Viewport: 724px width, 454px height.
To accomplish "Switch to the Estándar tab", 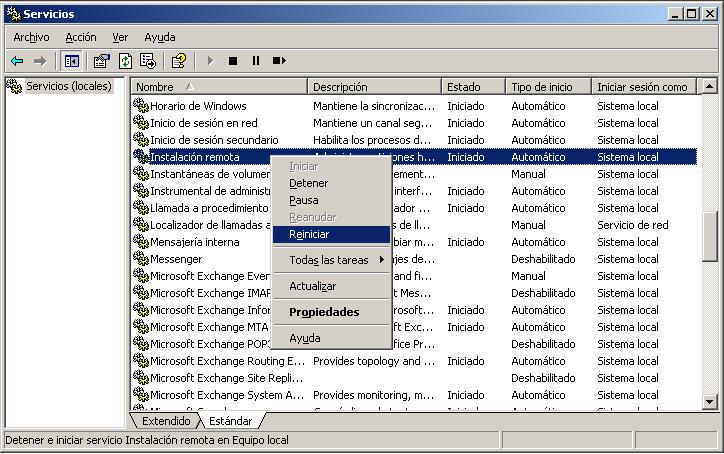I will [230, 421].
